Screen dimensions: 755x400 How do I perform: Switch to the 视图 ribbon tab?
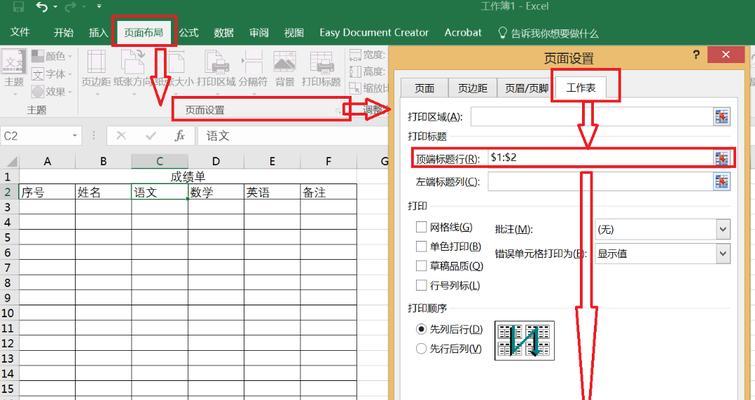coord(294,33)
